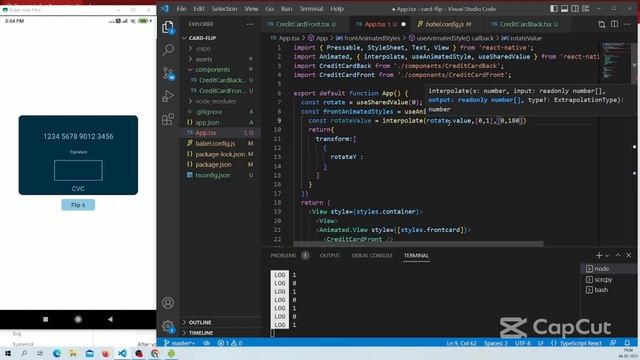Expand the Outline section

click(x=220, y=322)
